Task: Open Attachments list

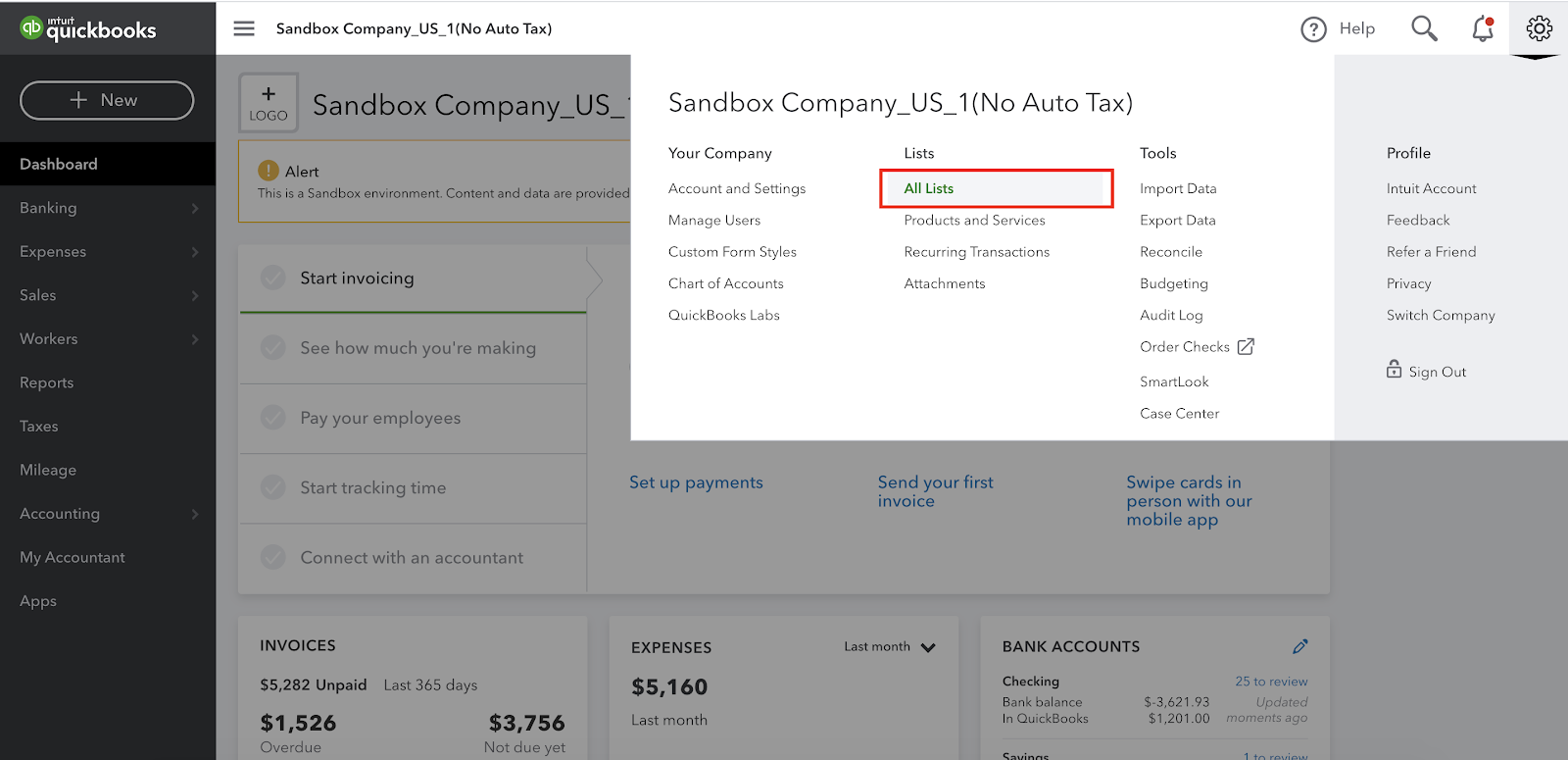Action: (945, 283)
